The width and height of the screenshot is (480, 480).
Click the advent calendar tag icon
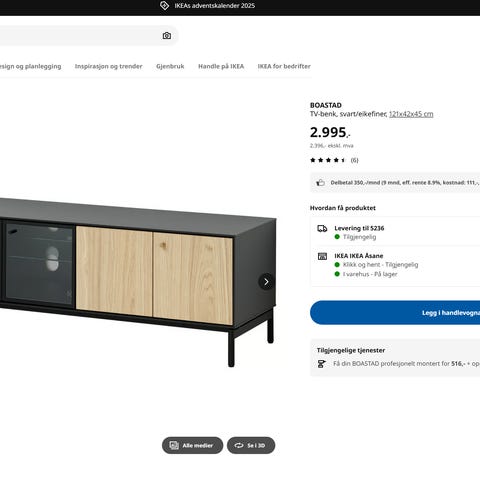164,6
